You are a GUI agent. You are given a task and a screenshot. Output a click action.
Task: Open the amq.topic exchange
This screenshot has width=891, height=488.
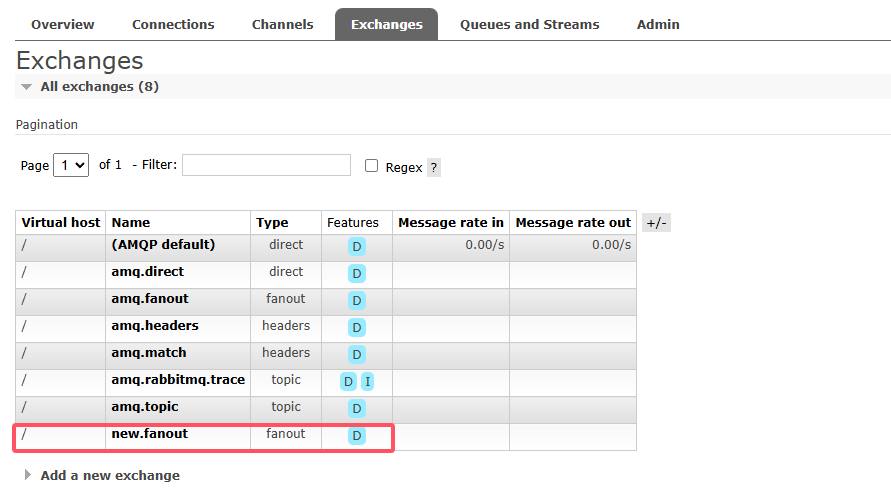[x=145, y=407]
